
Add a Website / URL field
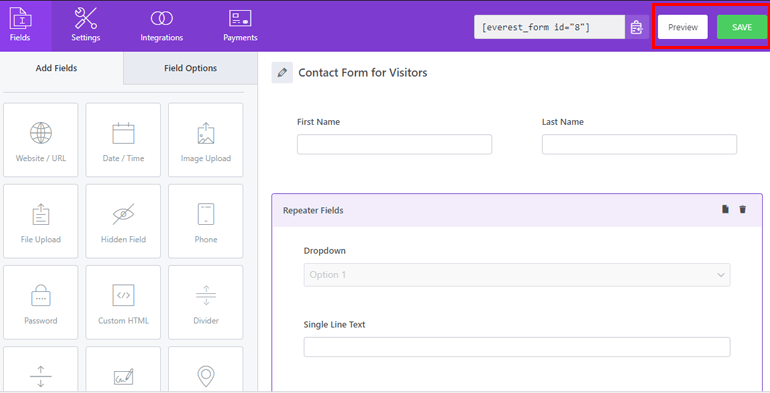click(41, 140)
